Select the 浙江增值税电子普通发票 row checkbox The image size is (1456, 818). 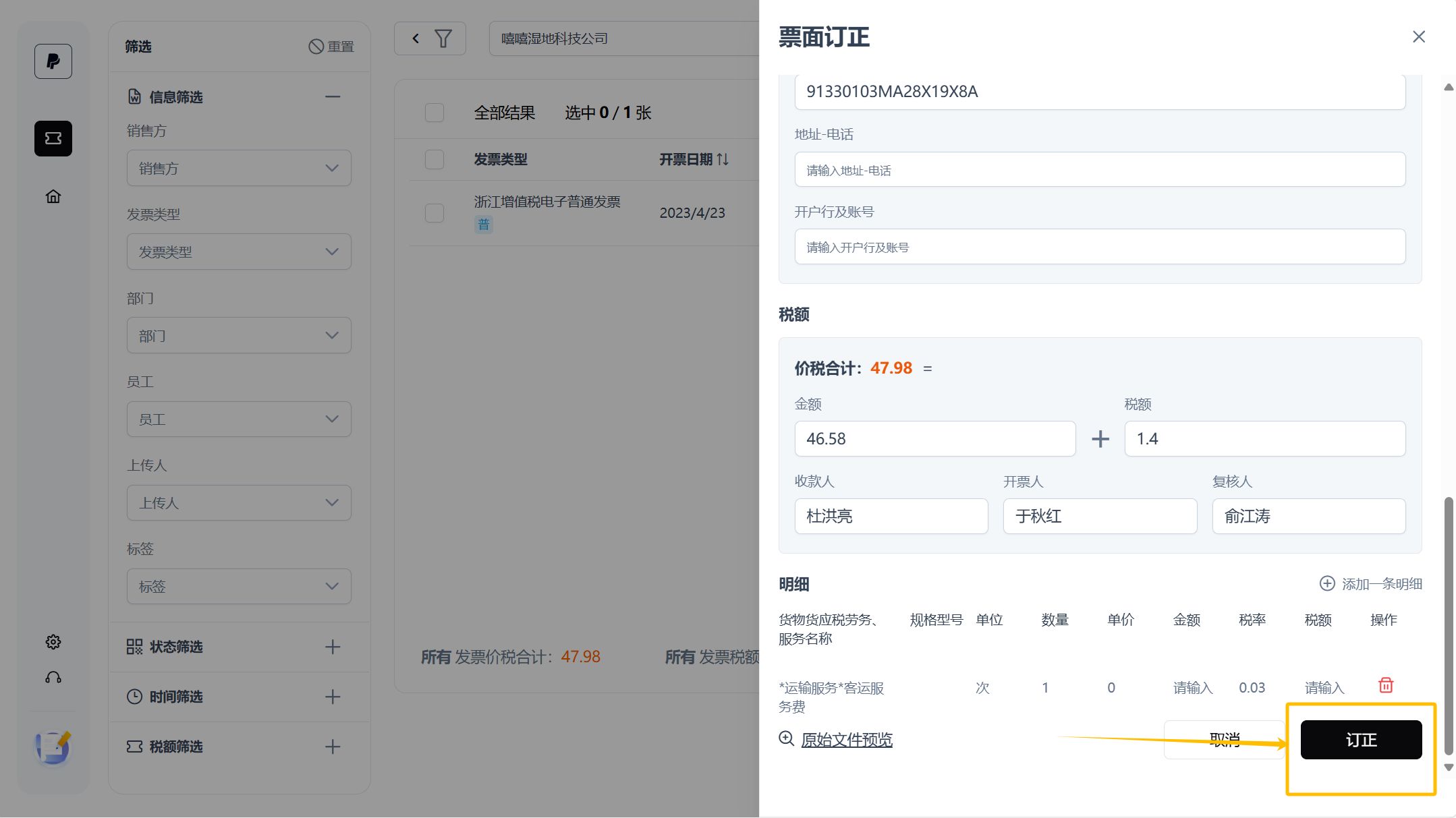435,213
